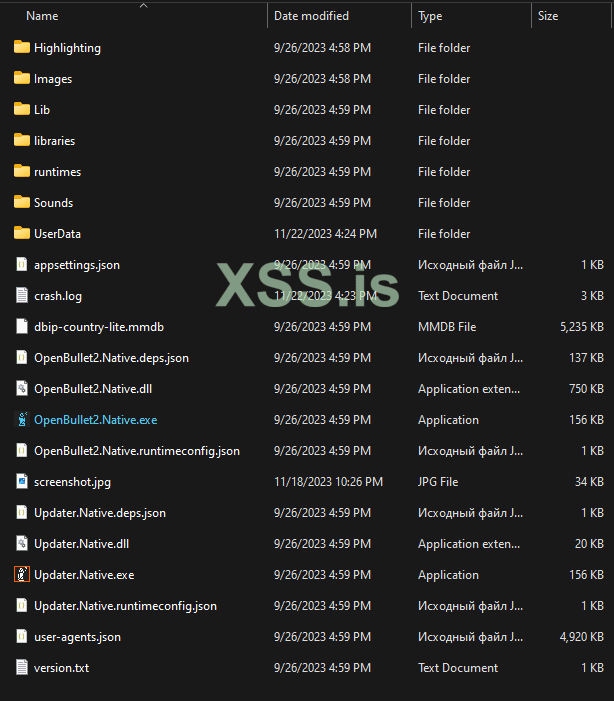The image size is (614, 701).
Task: Sort by Type column header
Action: 430,16
